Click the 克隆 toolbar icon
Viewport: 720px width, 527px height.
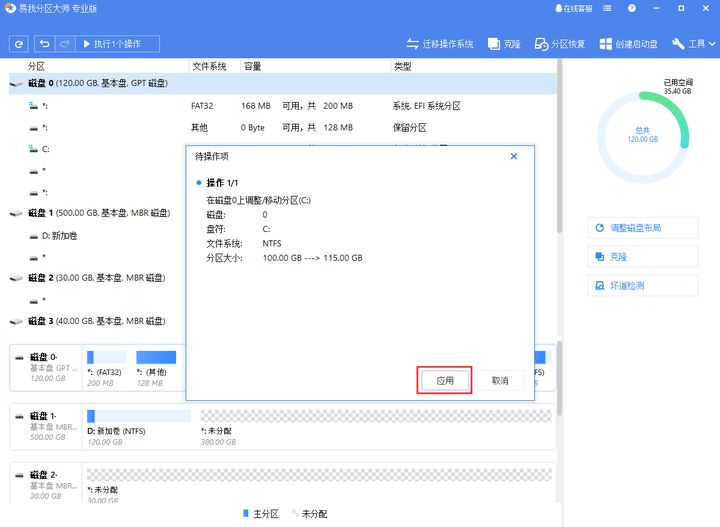click(504, 44)
